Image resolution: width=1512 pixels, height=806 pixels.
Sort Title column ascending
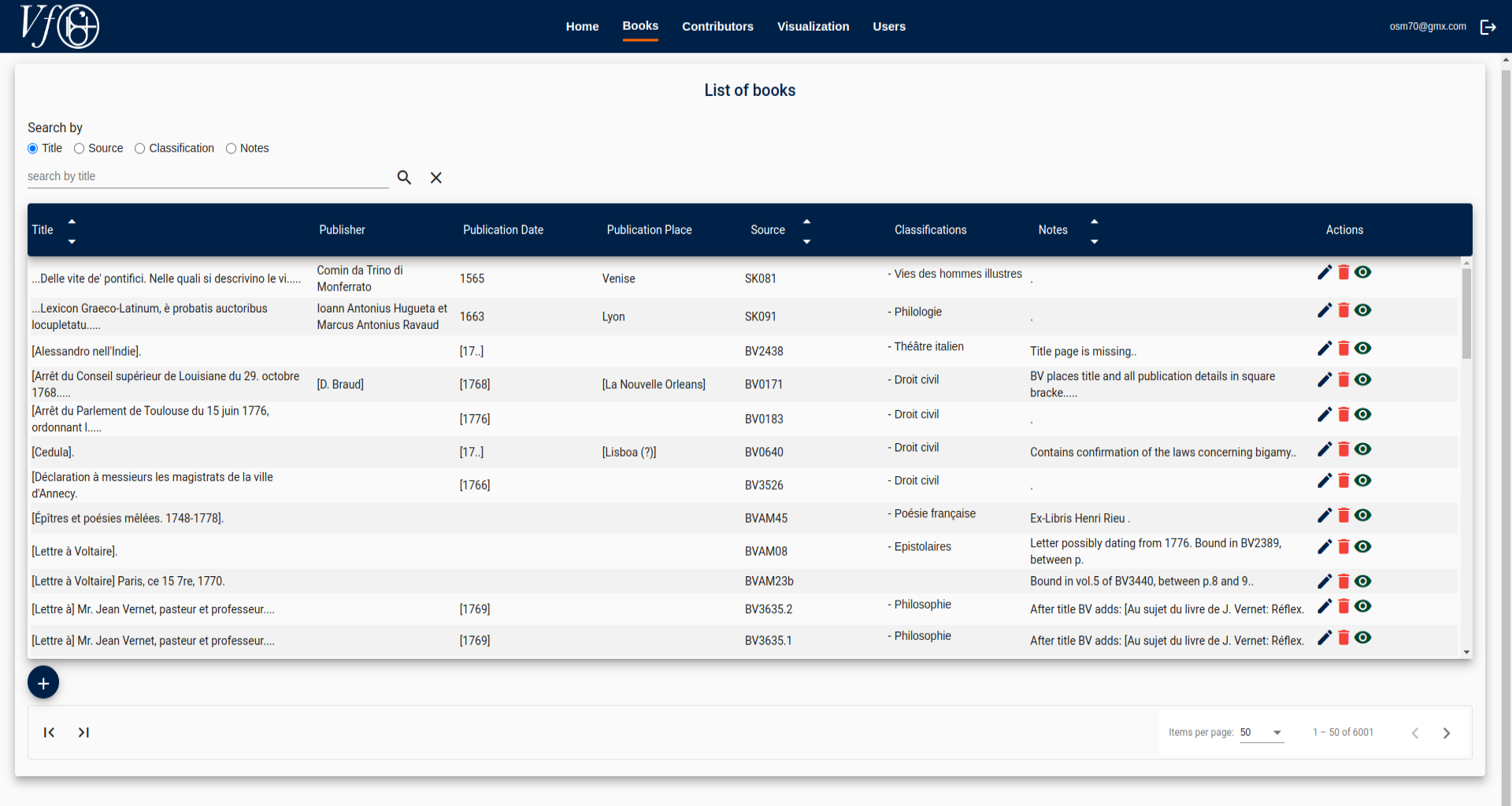(72, 221)
